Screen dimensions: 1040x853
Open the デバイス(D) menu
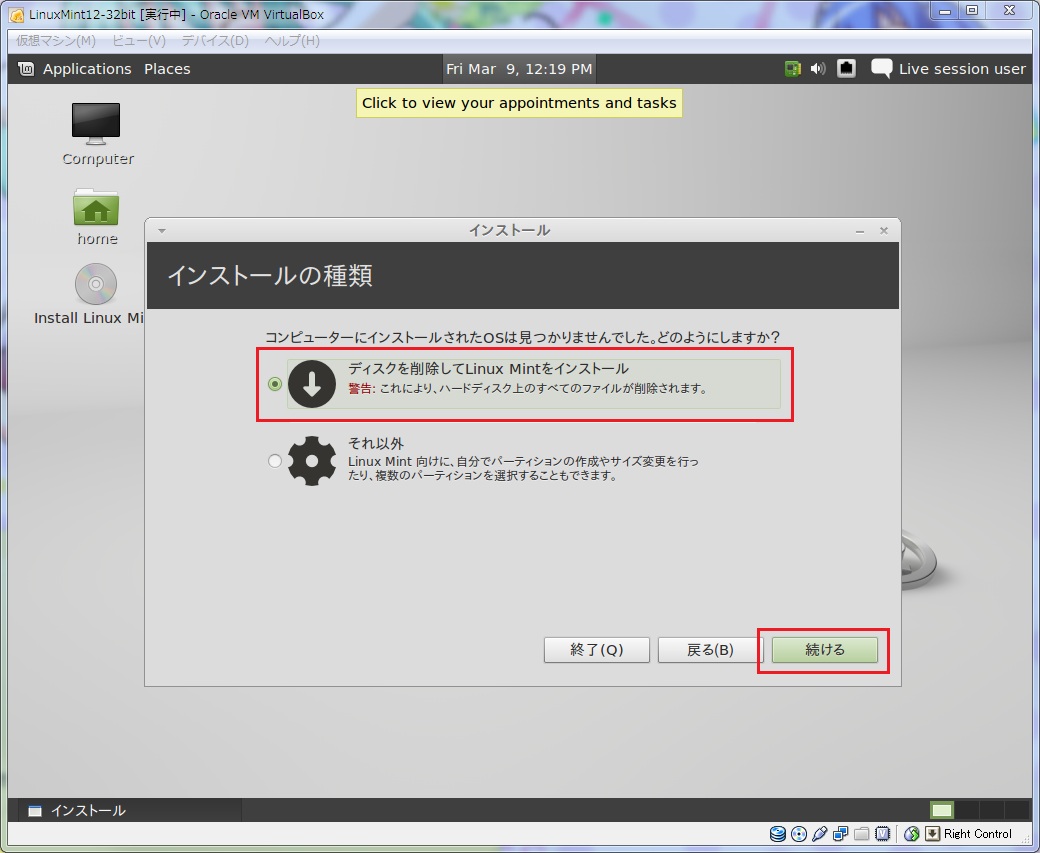215,40
